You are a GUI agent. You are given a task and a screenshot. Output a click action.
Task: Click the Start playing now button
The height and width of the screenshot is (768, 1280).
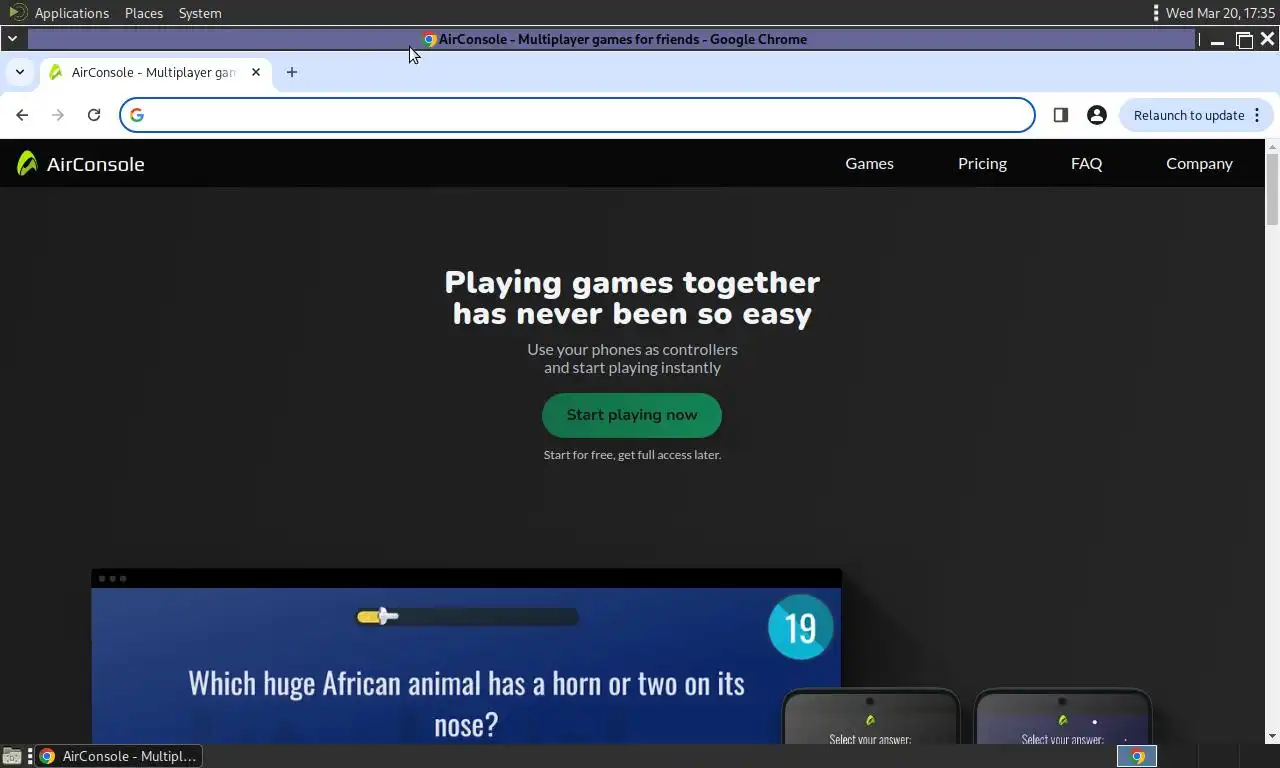click(632, 415)
